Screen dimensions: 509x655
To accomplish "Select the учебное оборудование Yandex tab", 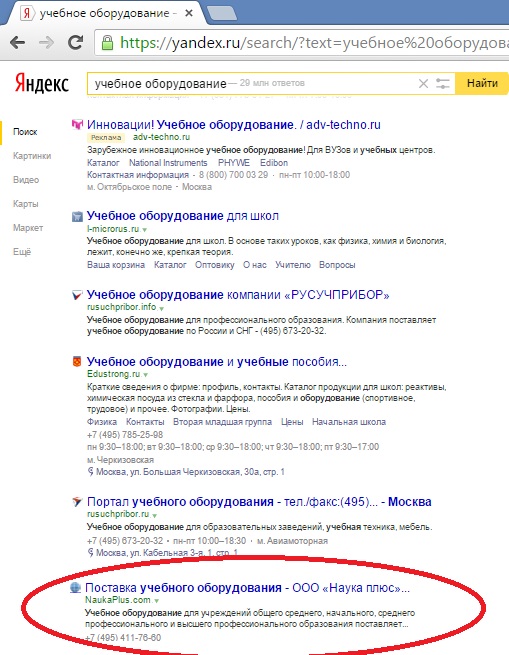I will click(x=104, y=13).
